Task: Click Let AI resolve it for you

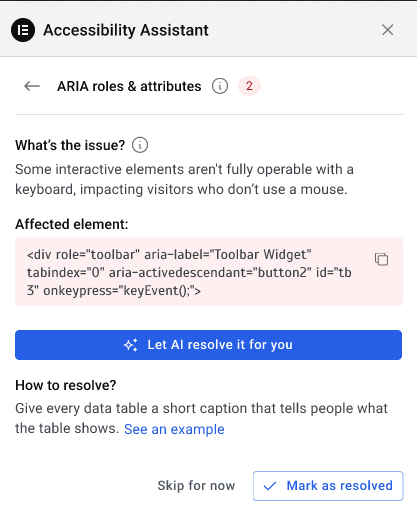Action: (208, 345)
